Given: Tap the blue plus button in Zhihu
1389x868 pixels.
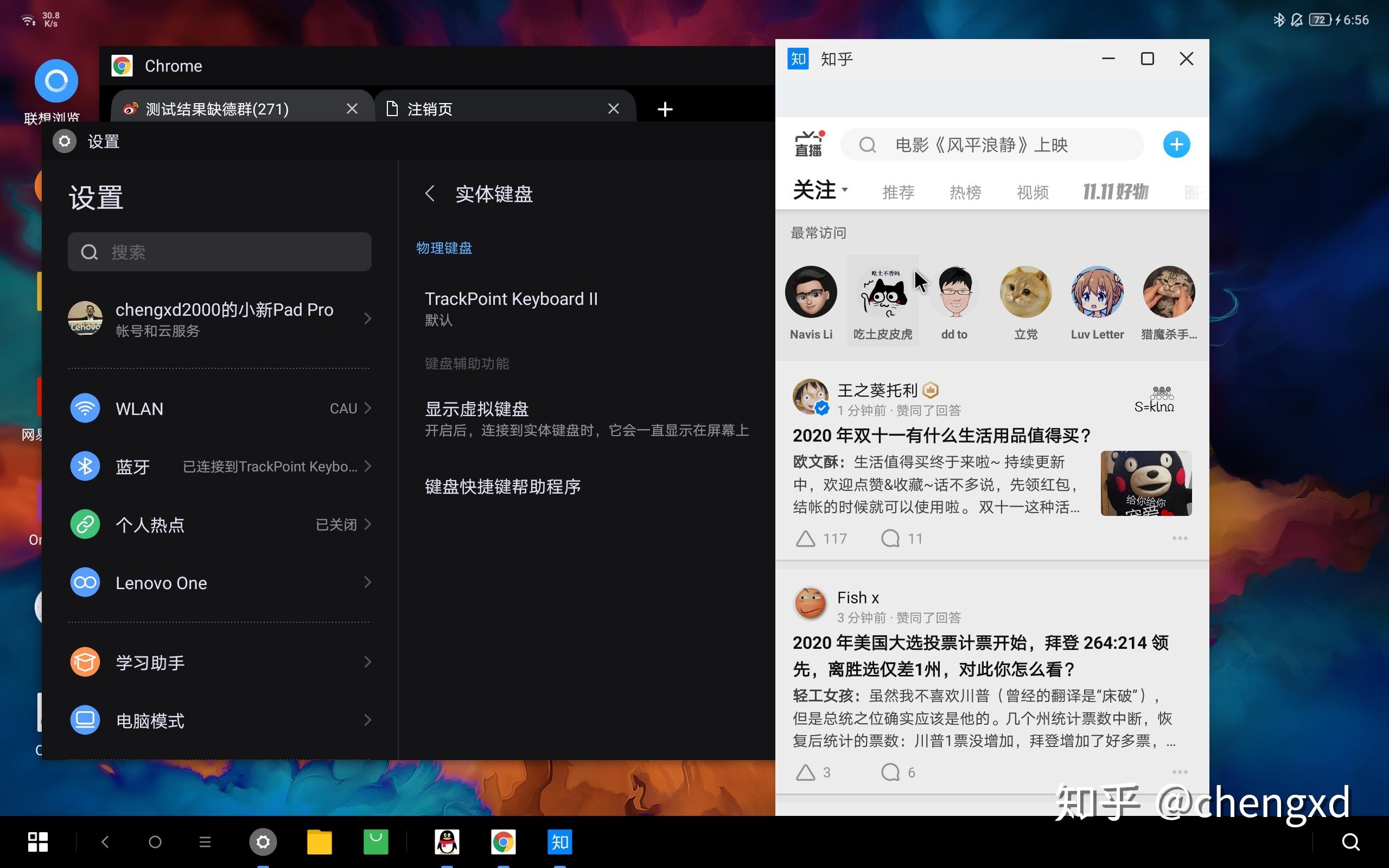Looking at the screenshot, I should tap(1176, 145).
